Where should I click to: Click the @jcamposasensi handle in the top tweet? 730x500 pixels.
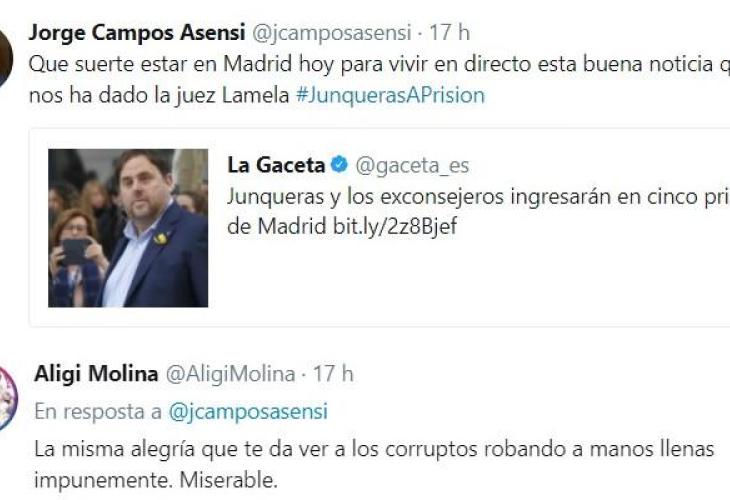[331, 33]
